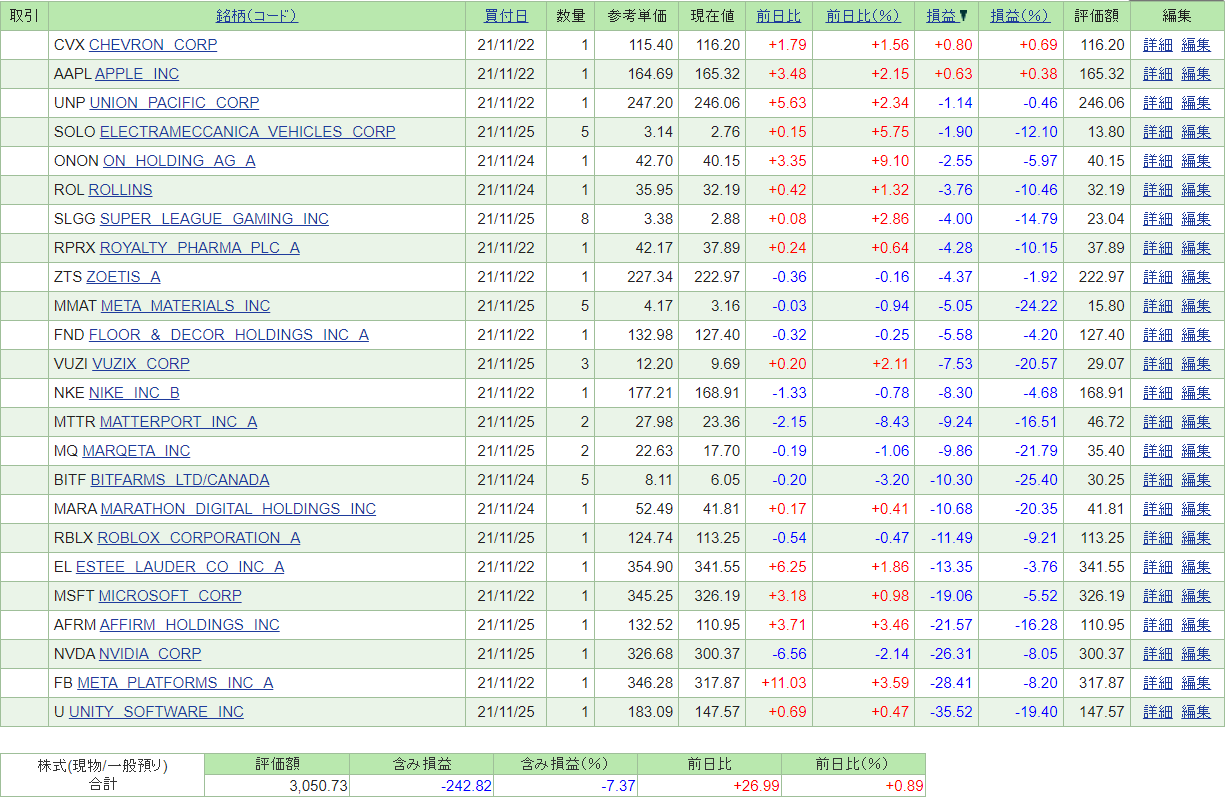
Task: Open UNION PACIFIC CORP stock link
Action: pyautogui.click(x=174, y=103)
